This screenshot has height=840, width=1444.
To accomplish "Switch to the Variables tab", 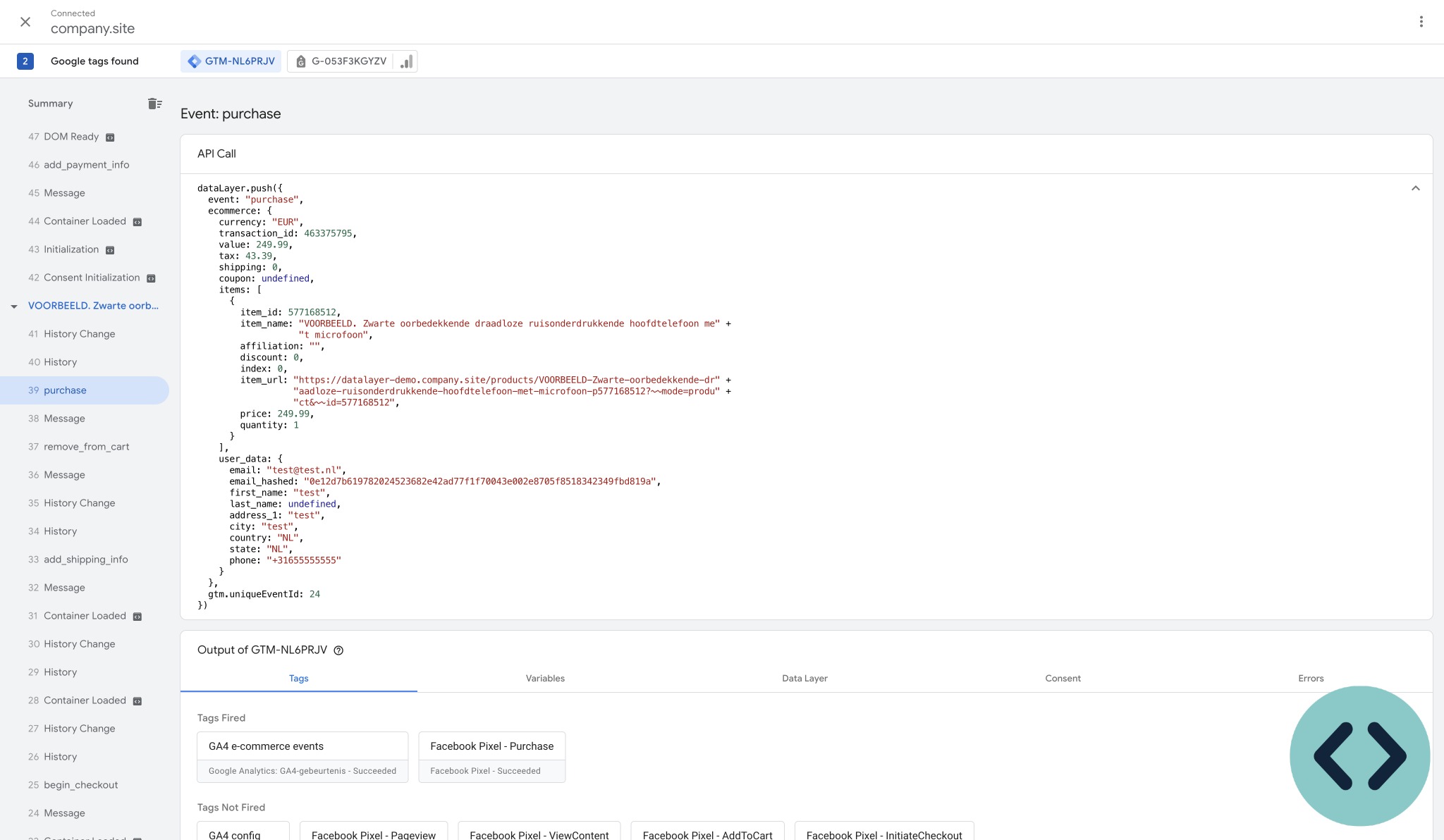I will [x=545, y=678].
